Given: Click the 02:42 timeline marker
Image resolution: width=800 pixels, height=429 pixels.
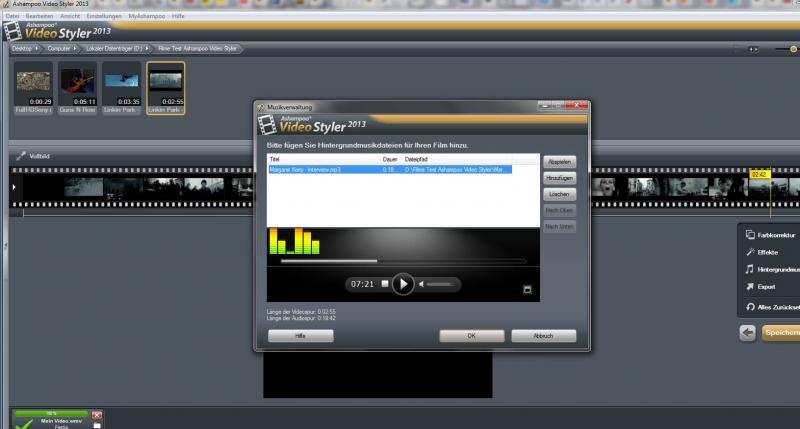Looking at the screenshot, I should (x=759, y=174).
